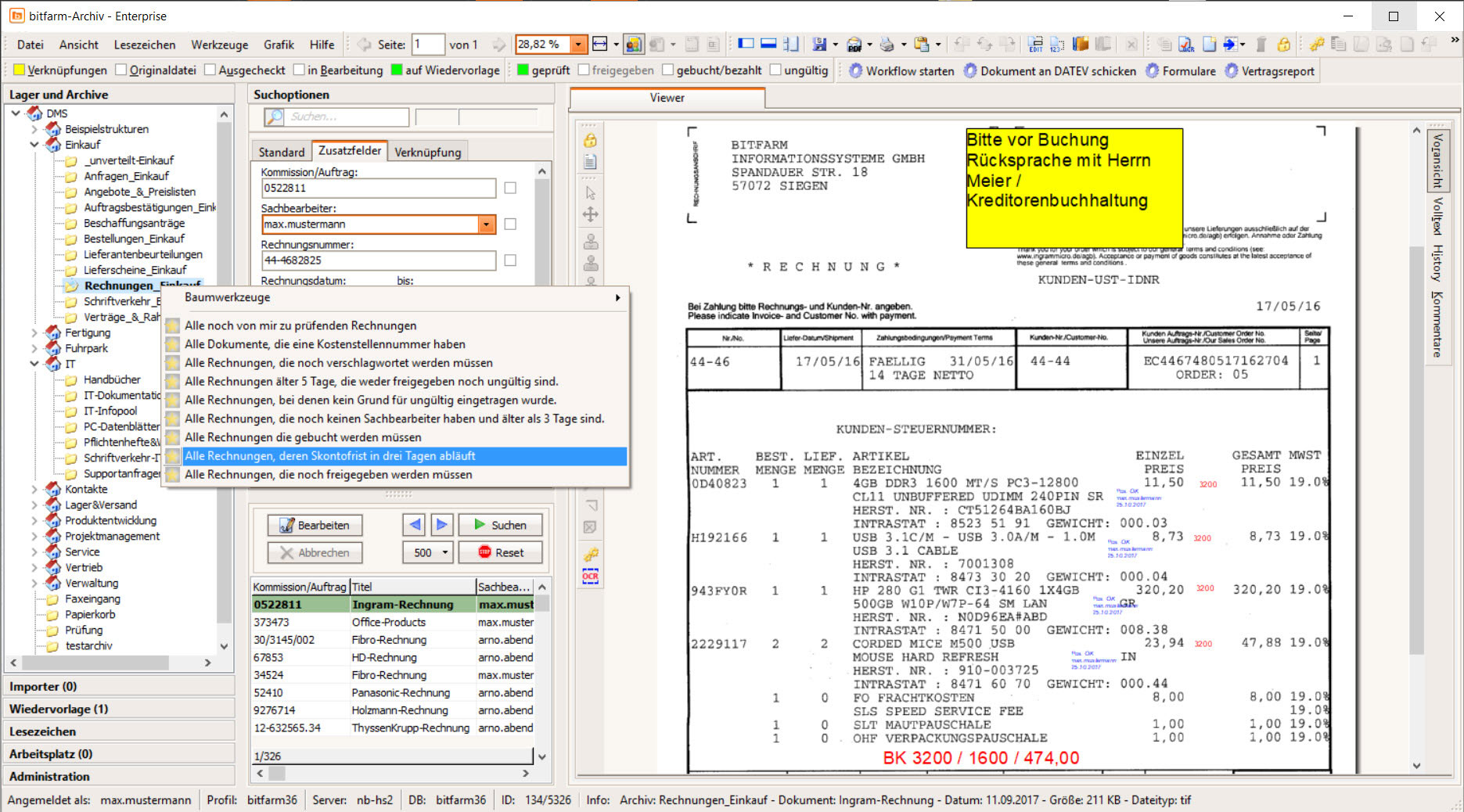Click the clipboard paste toolbar icon
The image size is (1464, 812).
click(x=922, y=45)
